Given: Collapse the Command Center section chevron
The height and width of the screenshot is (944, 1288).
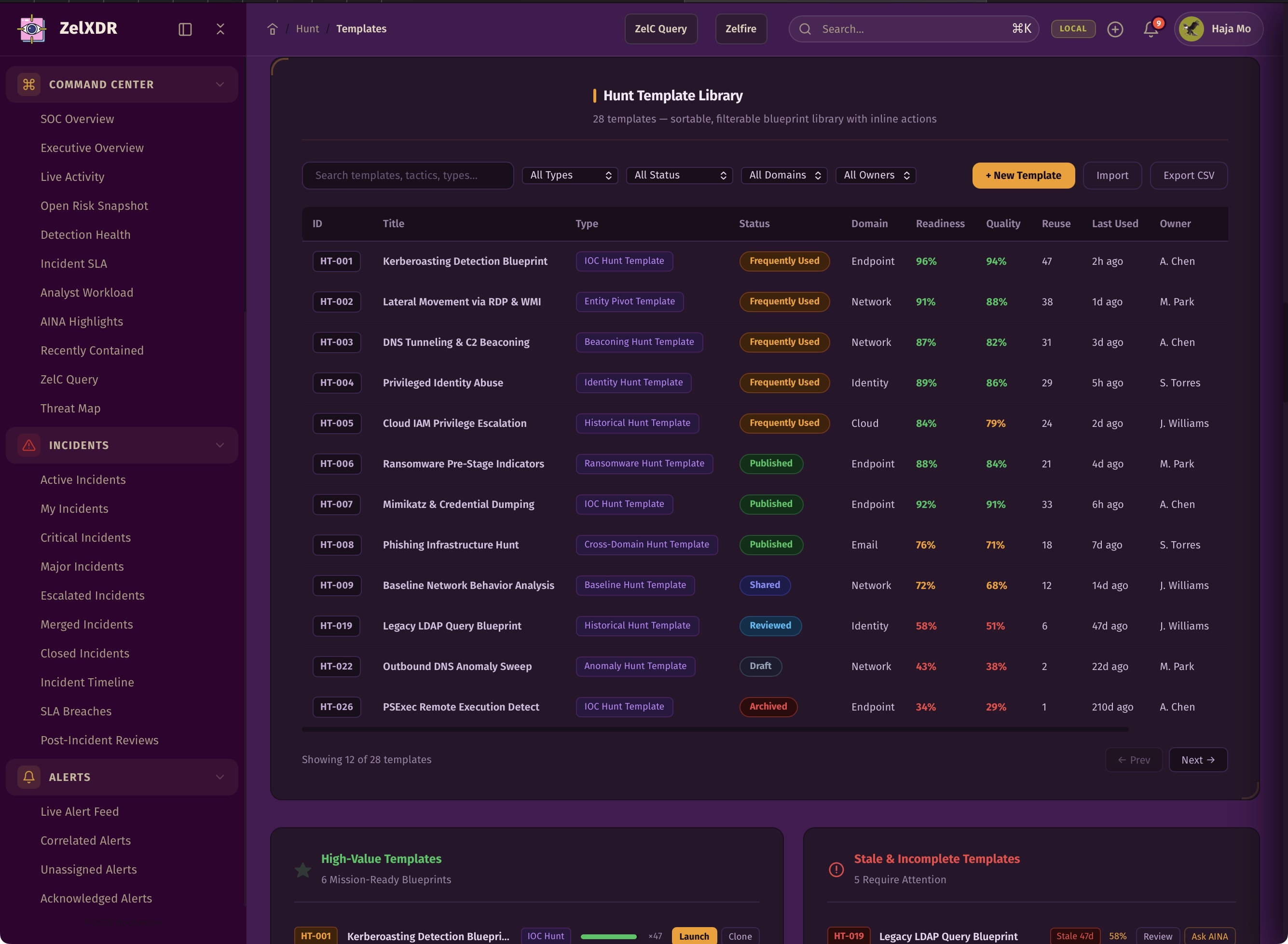Looking at the screenshot, I should tap(220, 84).
